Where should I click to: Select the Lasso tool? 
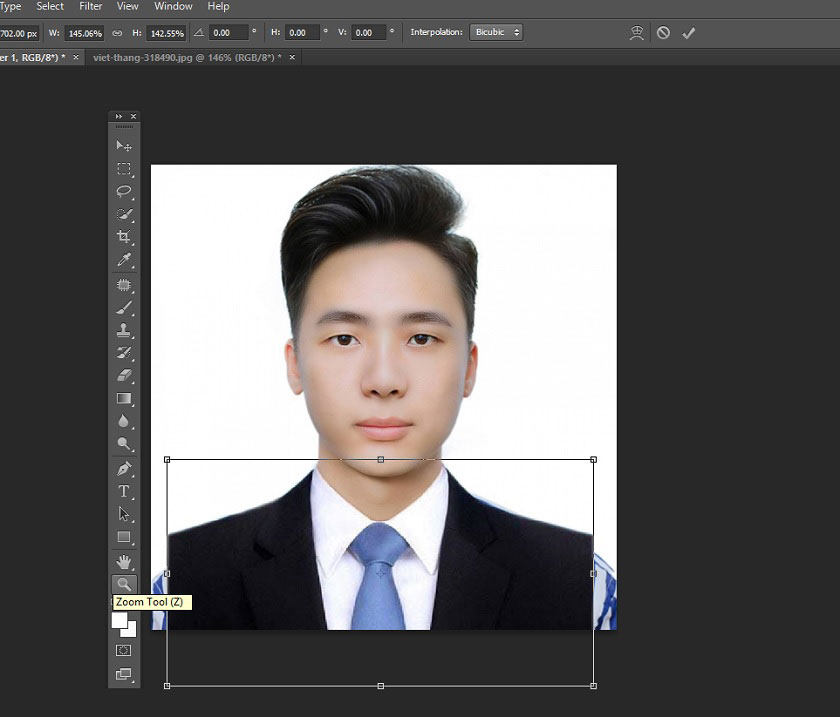(x=124, y=191)
